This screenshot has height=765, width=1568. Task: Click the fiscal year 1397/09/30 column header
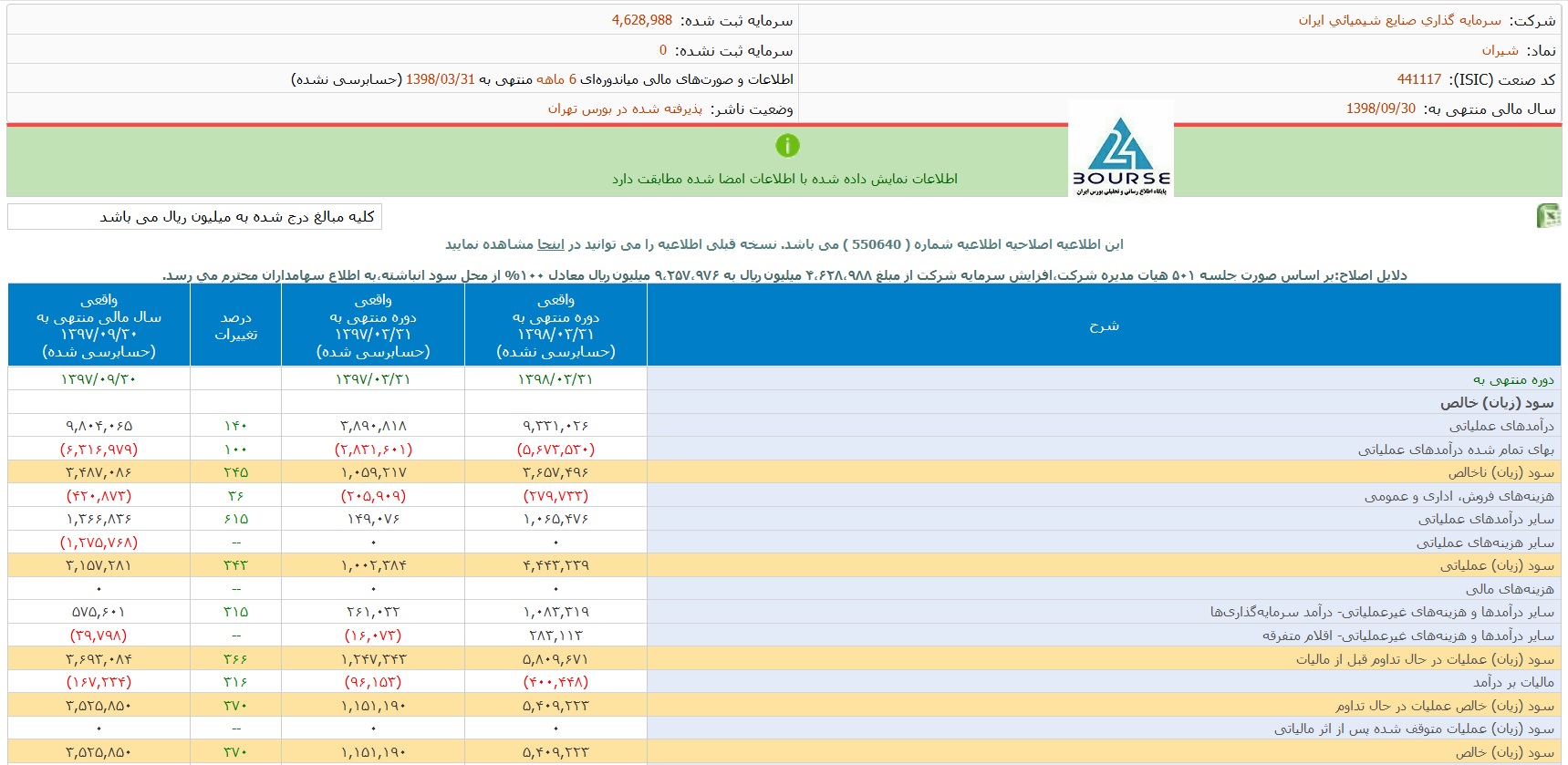coord(99,326)
